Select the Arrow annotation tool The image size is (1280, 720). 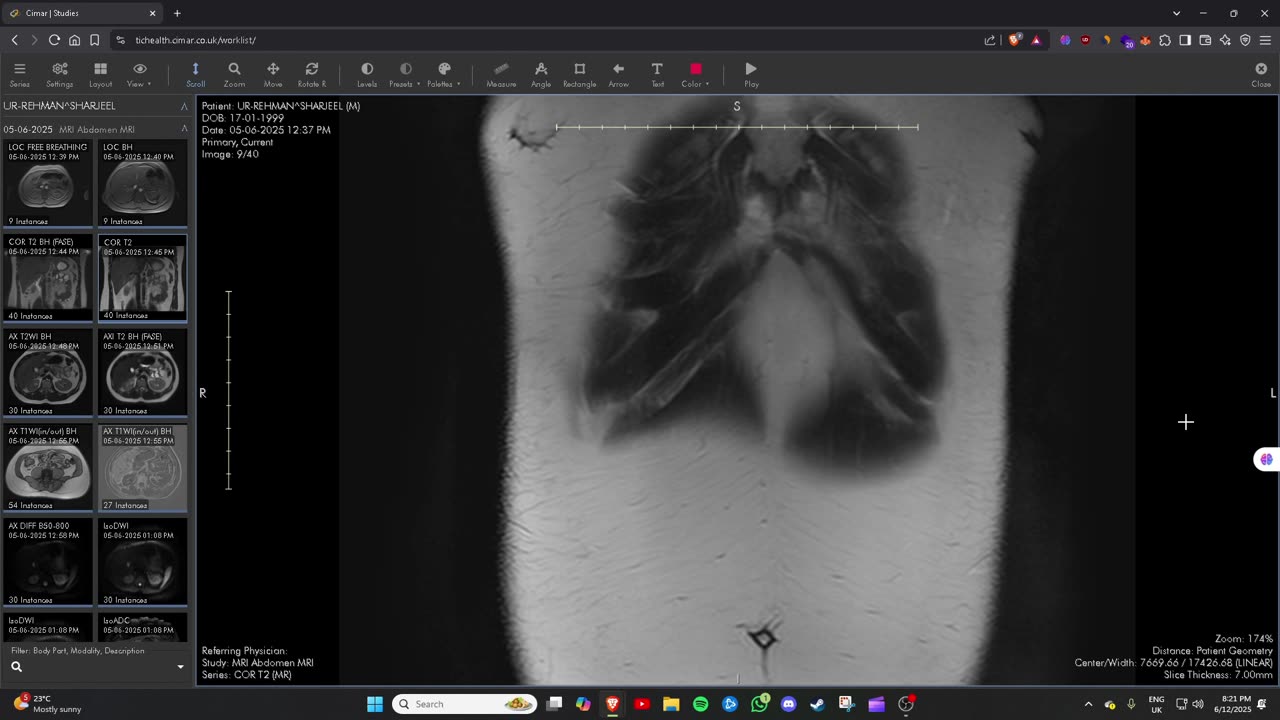(618, 75)
